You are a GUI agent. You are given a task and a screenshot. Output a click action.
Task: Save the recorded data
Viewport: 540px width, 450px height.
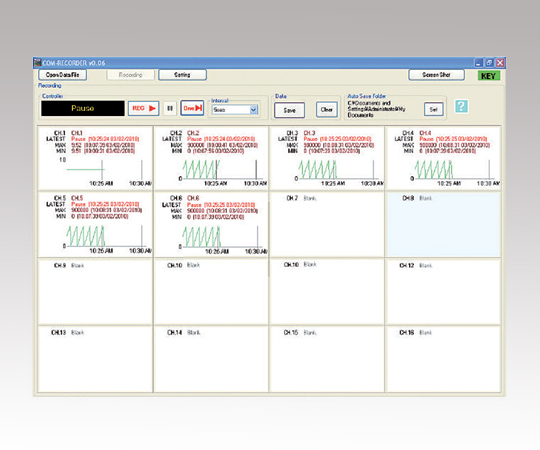tap(289, 110)
